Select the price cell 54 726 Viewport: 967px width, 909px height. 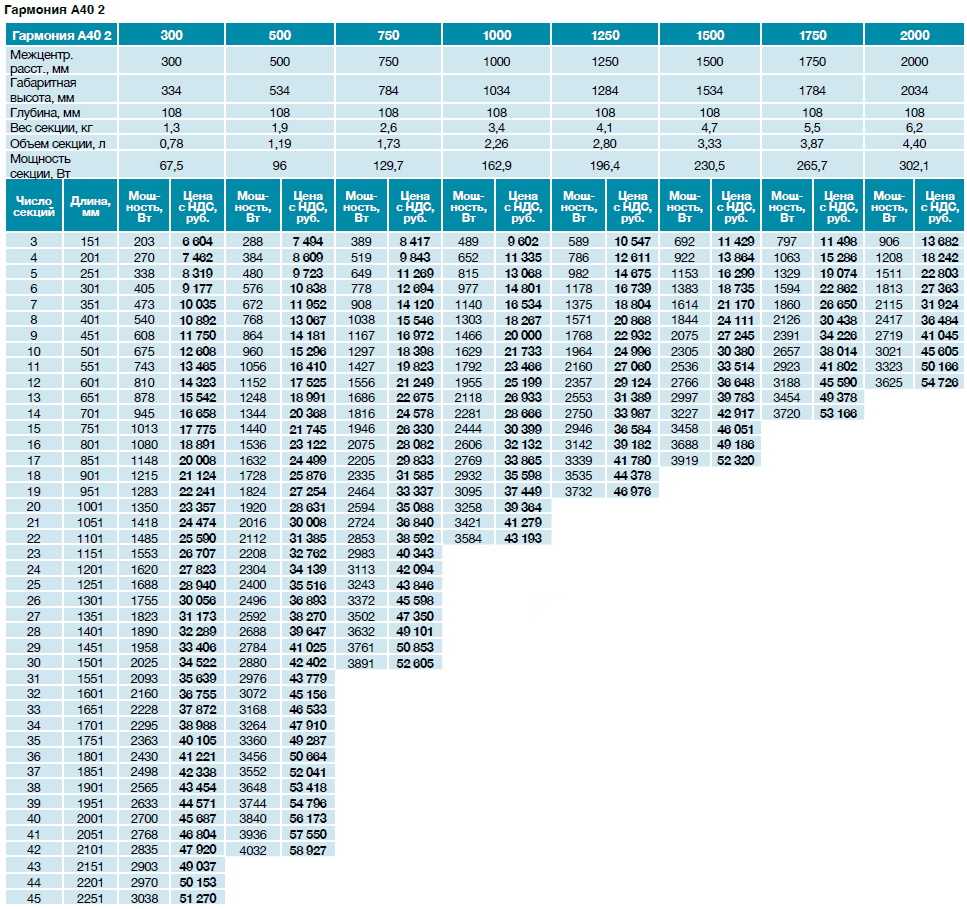pos(940,382)
